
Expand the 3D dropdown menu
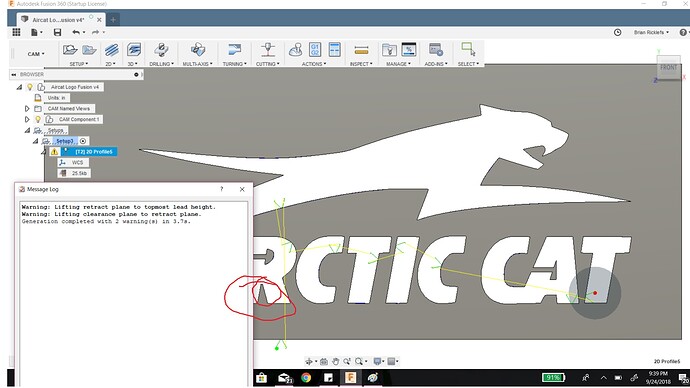[x=133, y=64]
